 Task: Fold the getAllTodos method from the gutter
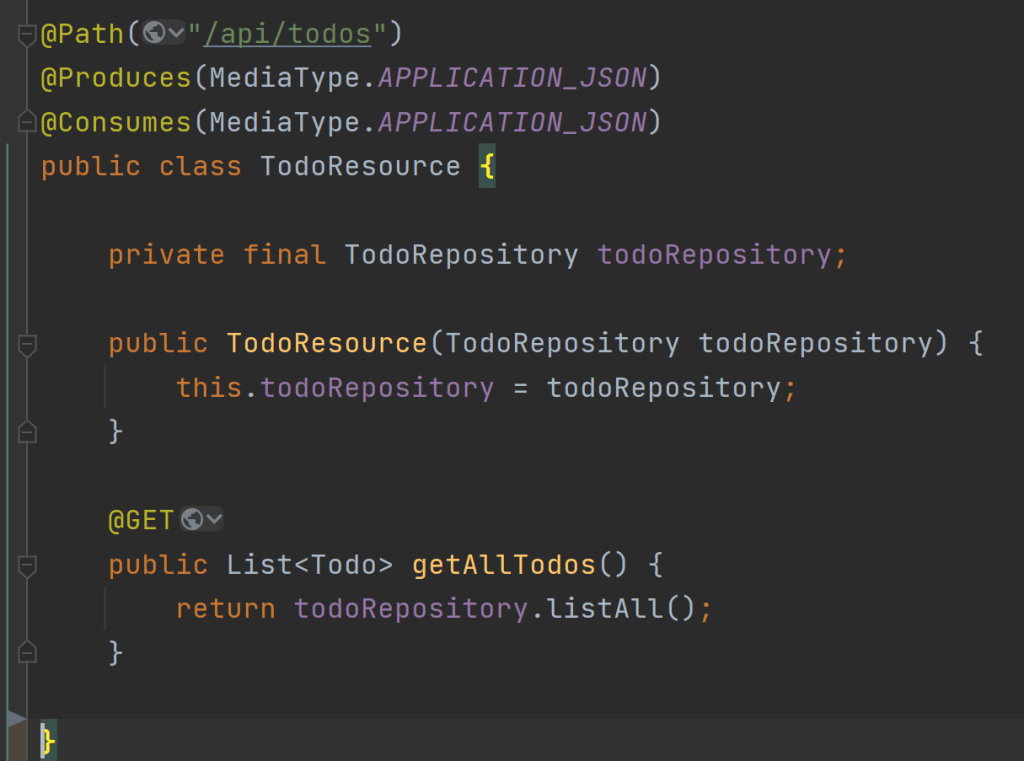click(x=27, y=565)
